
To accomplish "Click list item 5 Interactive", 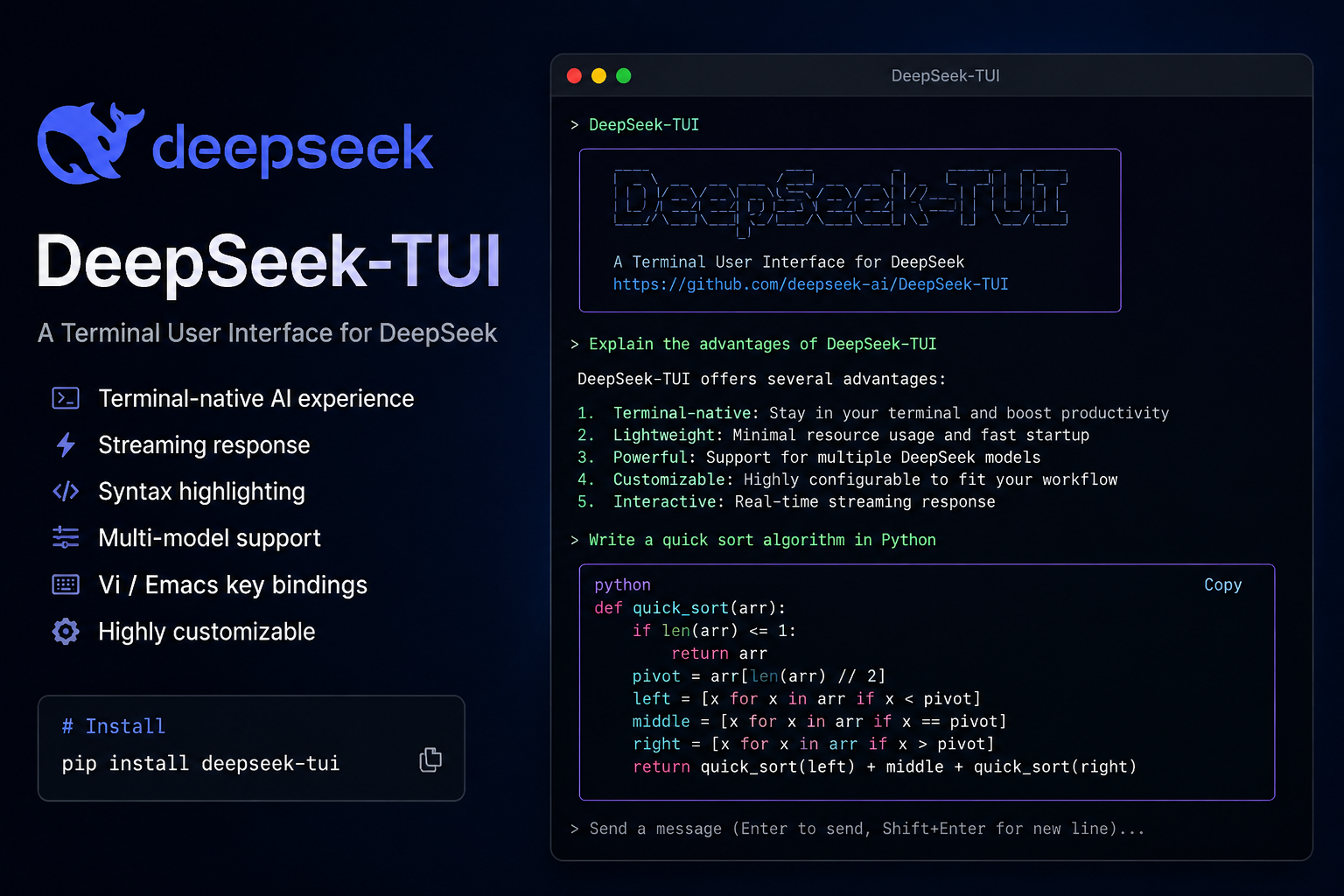I will point(787,501).
